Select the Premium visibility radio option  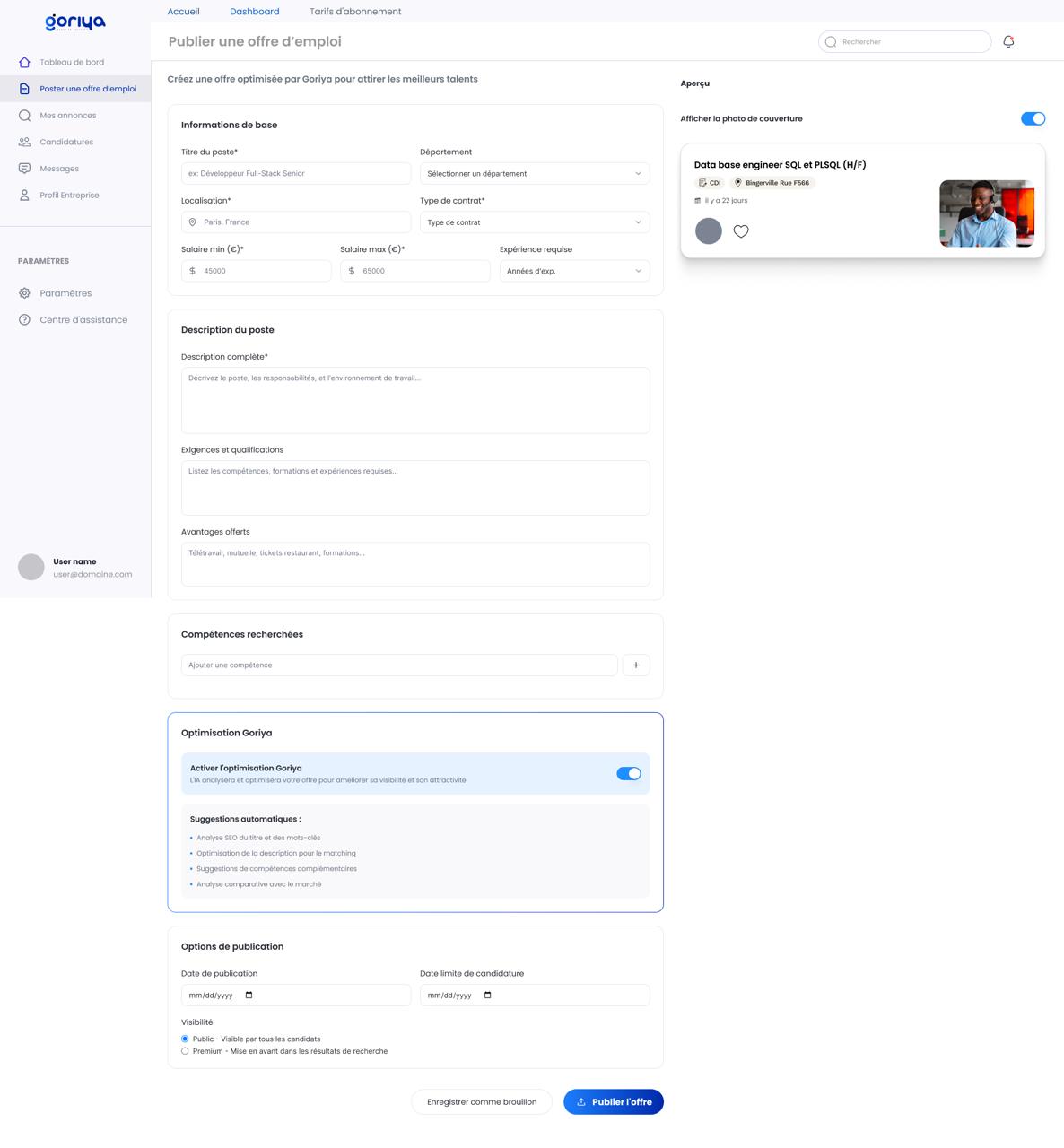coord(185,1051)
